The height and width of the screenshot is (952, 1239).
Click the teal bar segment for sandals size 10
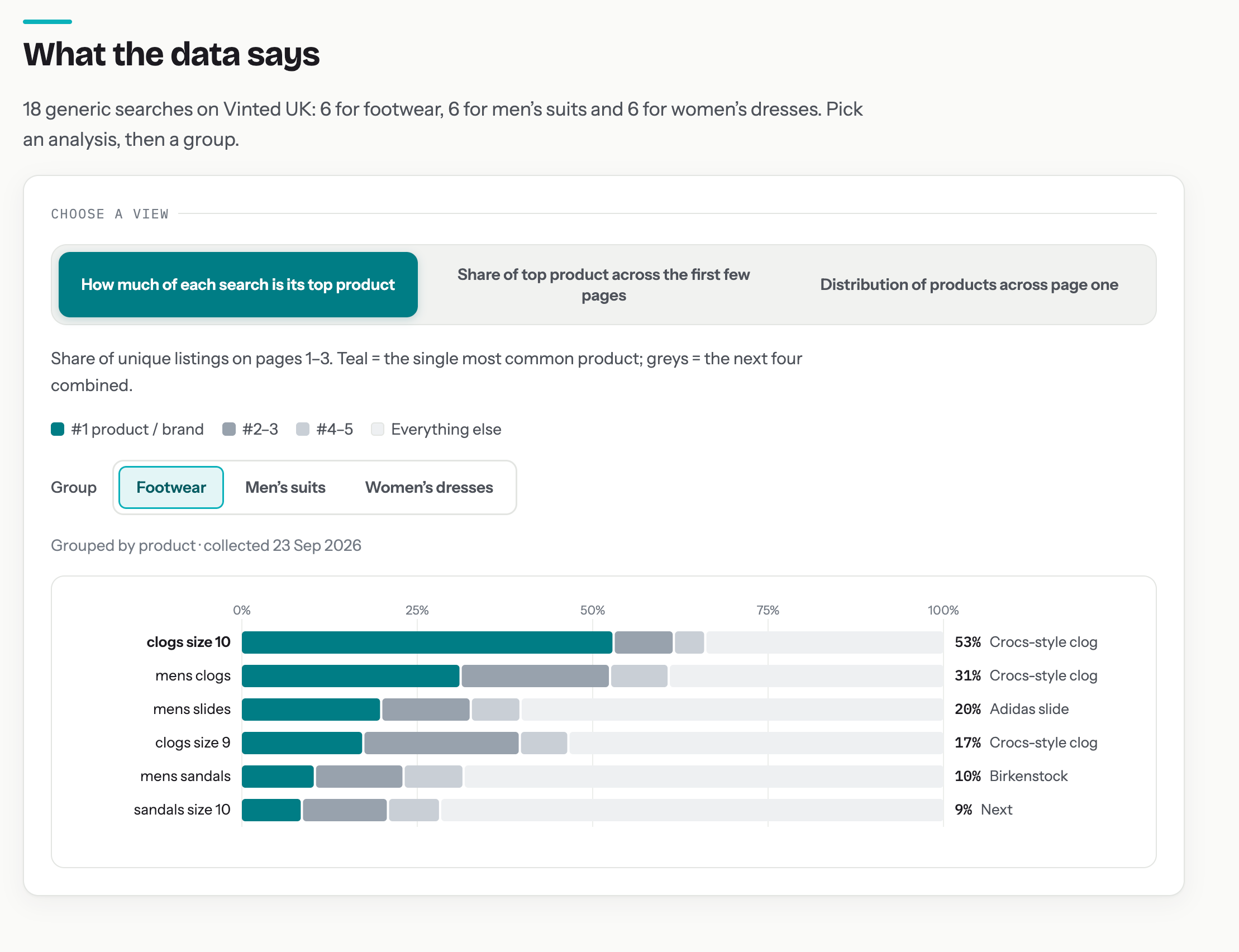(x=271, y=809)
